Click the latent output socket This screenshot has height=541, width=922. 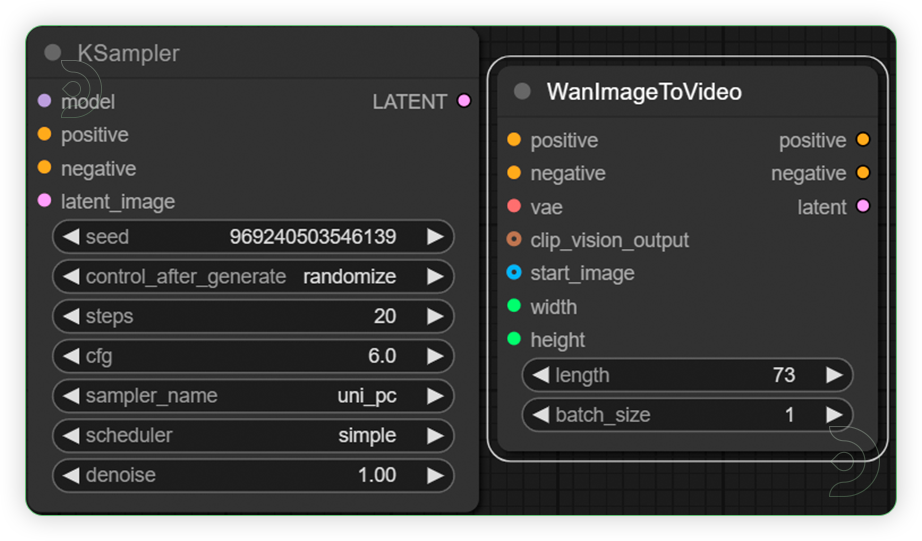pos(863,206)
